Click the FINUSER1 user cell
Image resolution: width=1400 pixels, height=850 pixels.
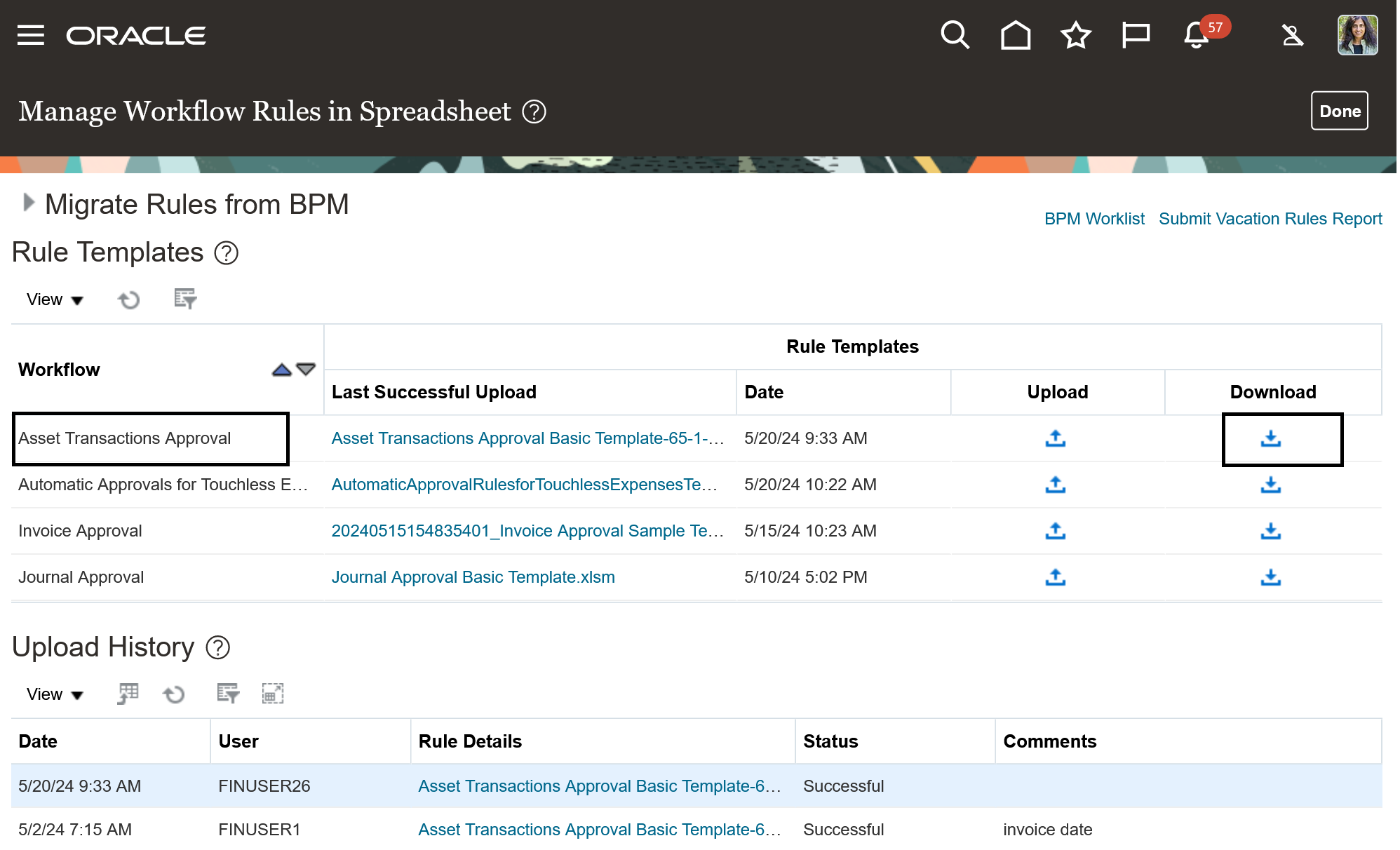259,830
